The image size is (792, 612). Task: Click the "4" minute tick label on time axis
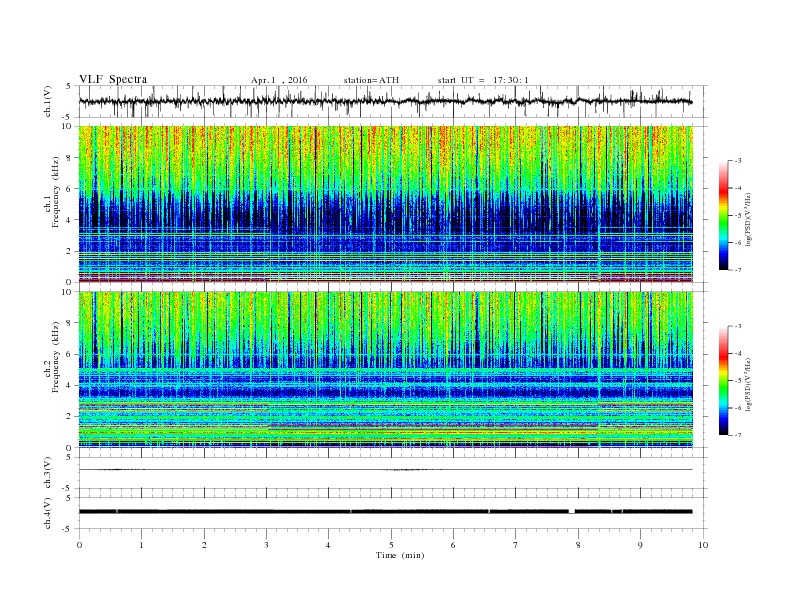[328, 545]
